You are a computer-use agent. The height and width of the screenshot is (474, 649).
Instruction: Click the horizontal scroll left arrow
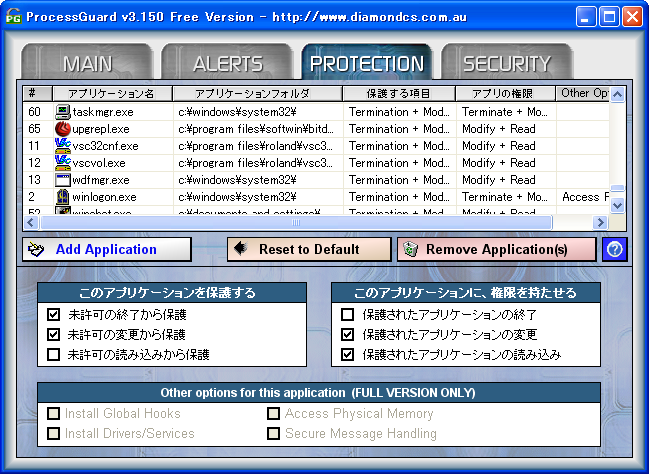[x=31, y=223]
